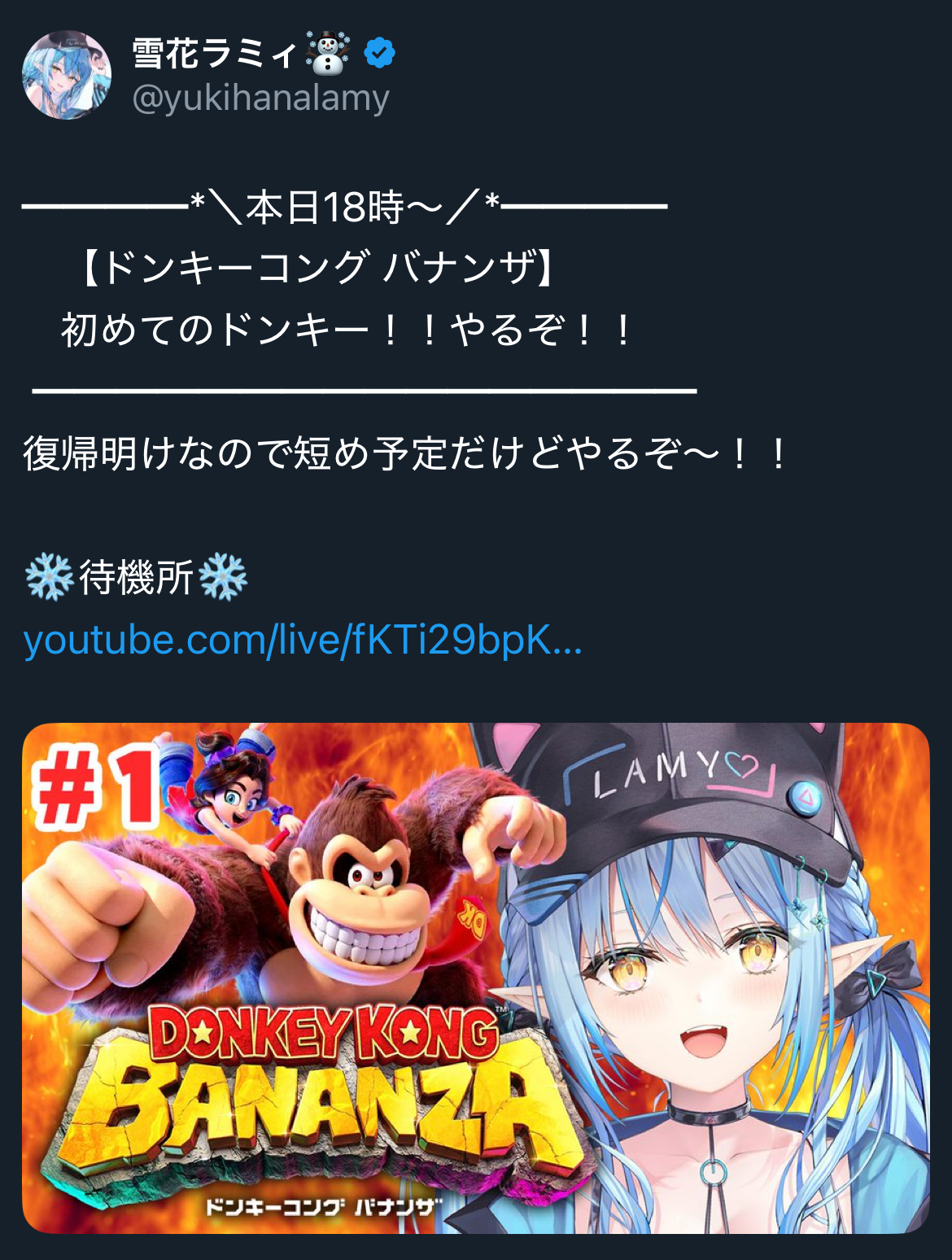This screenshot has height=1260, width=952.
Task: Open the profile avatar of Yukihana Lamy
Action: 66,75
